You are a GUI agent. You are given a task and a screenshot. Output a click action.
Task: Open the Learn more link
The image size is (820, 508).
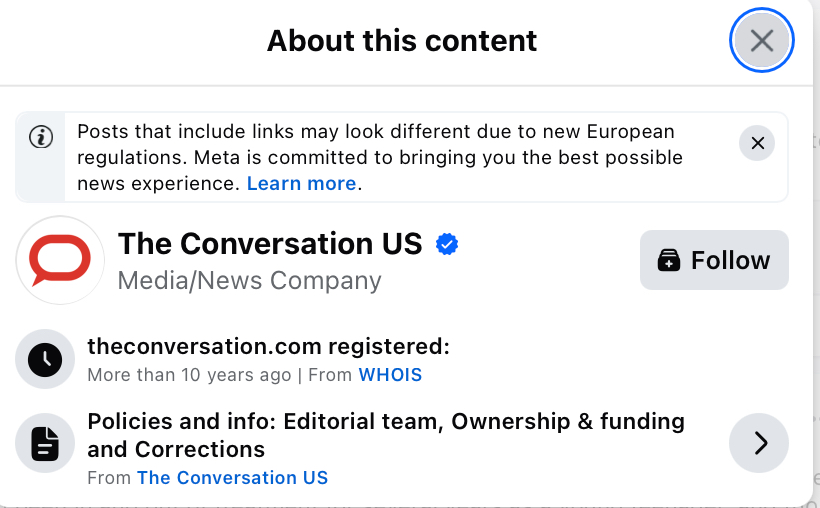(x=301, y=184)
